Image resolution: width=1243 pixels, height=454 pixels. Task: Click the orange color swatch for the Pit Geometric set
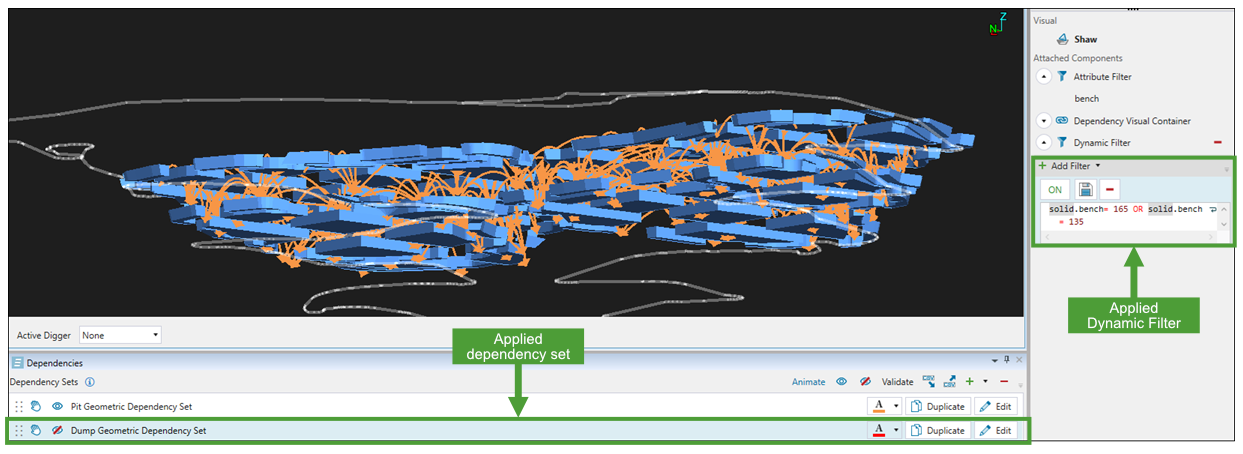tap(879, 406)
